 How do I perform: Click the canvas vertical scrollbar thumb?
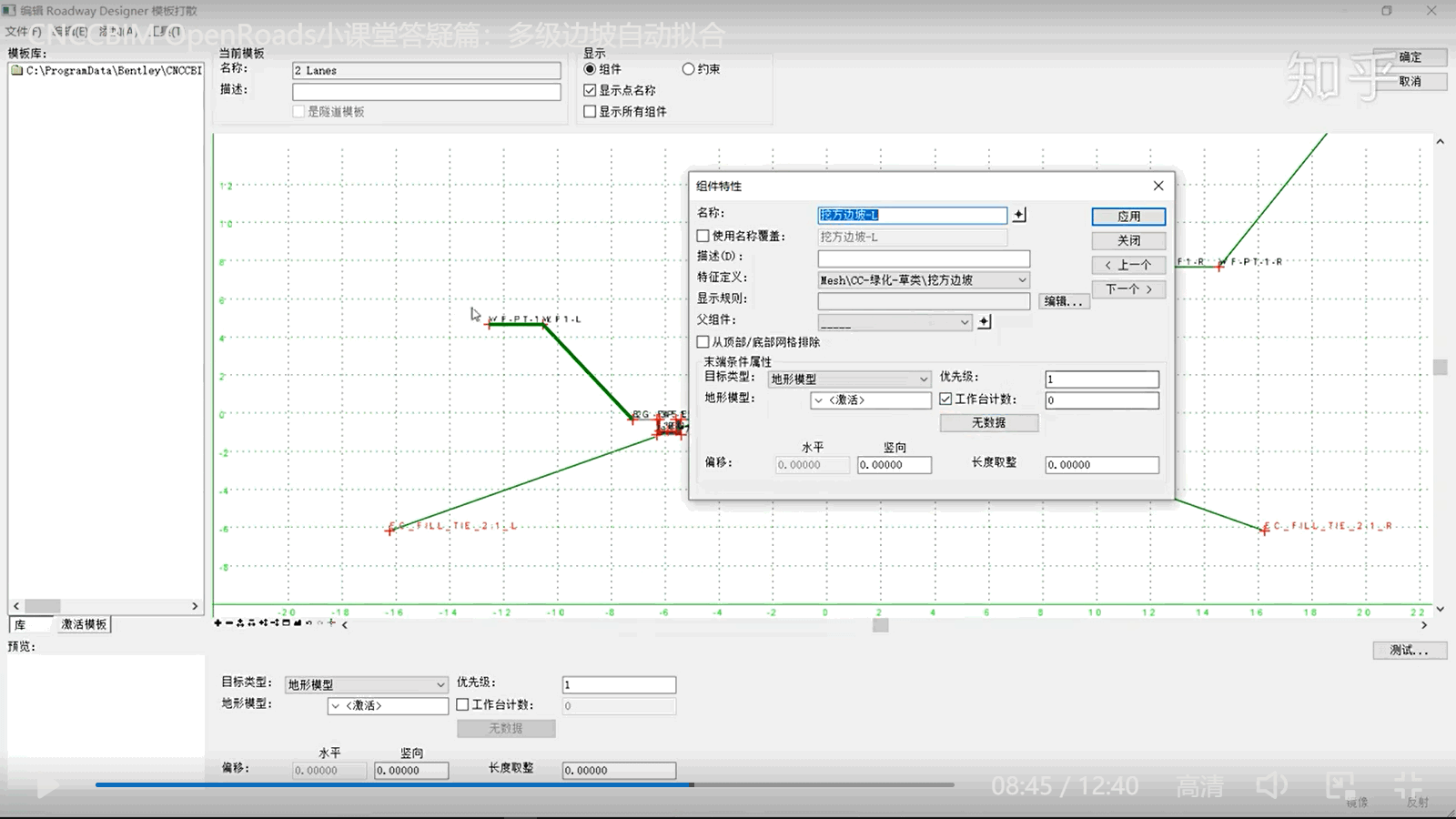click(1440, 367)
